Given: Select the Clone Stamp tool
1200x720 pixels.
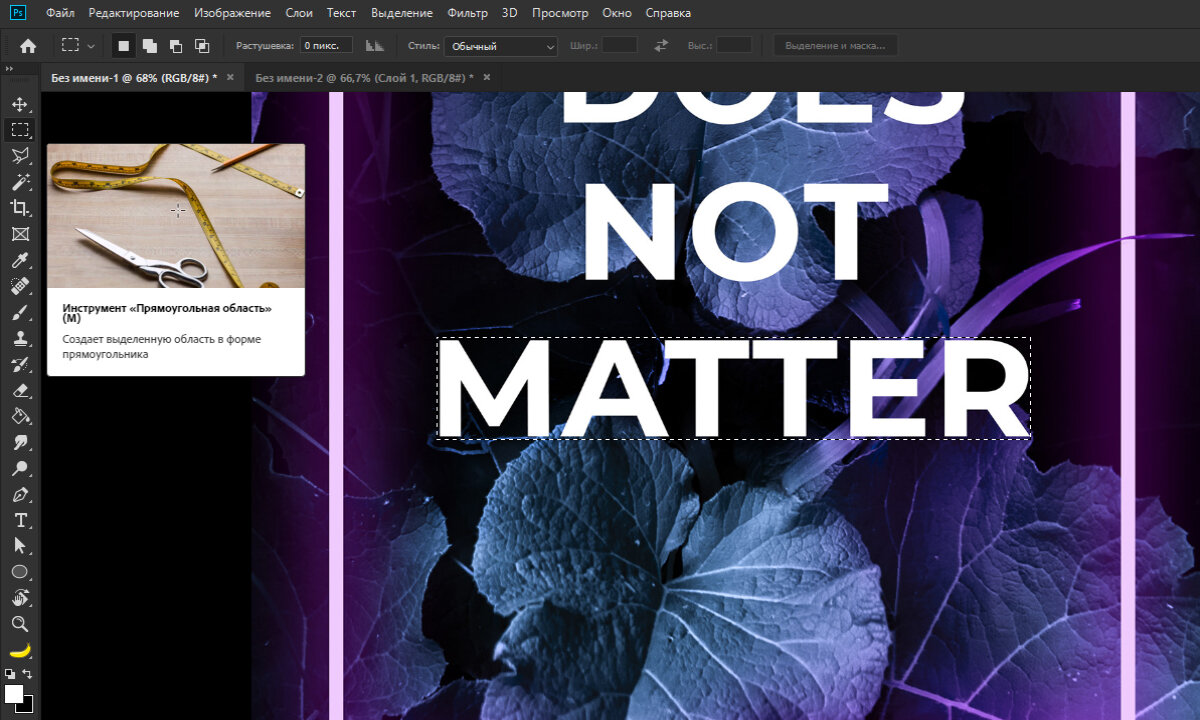Looking at the screenshot, I should click(19, 338).
